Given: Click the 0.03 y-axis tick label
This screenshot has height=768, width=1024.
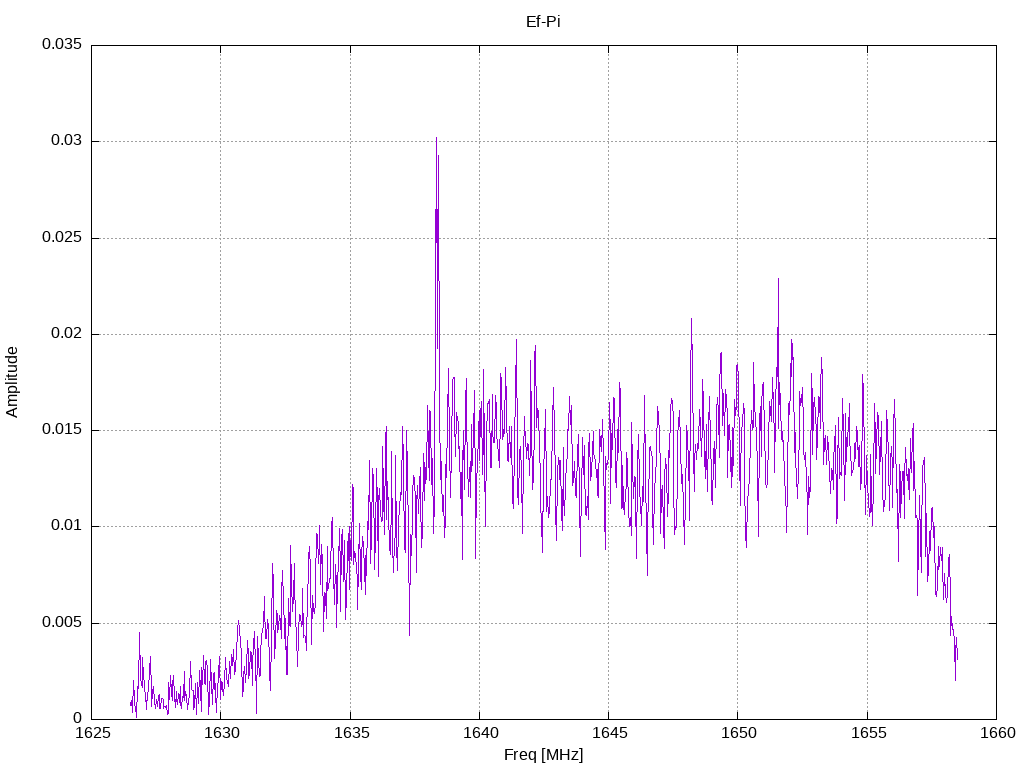Looking at the screenshot, I should click(x=65, y=141).
